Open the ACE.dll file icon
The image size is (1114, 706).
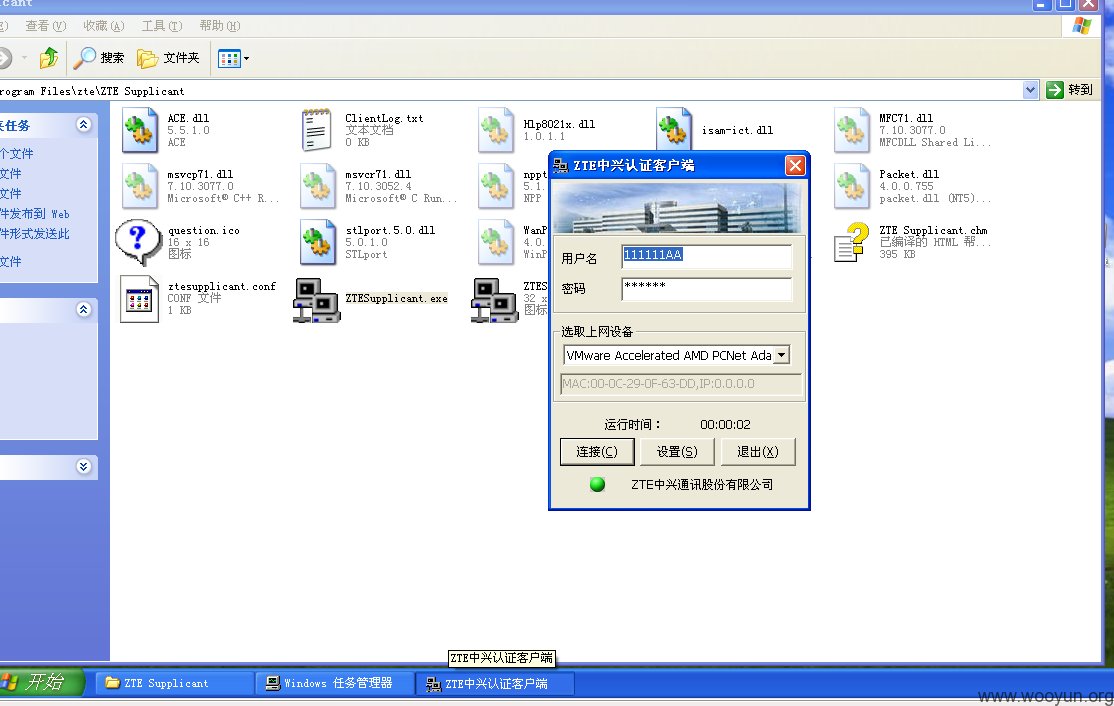click(x=139, y=130)
